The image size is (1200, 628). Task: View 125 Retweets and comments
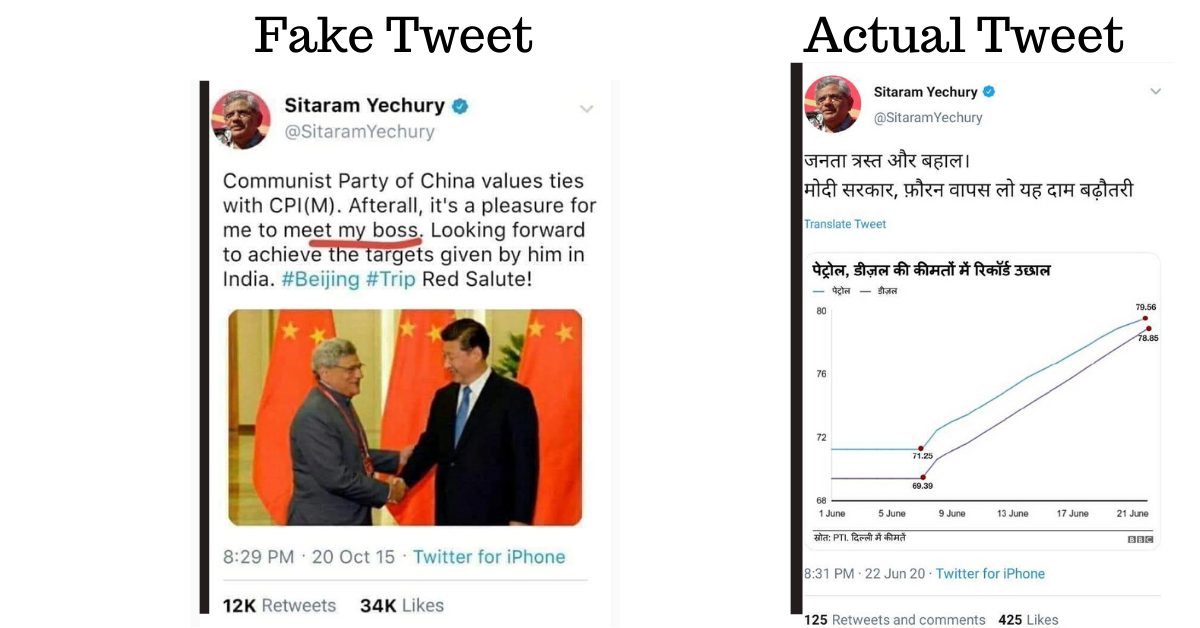point(895,620)
